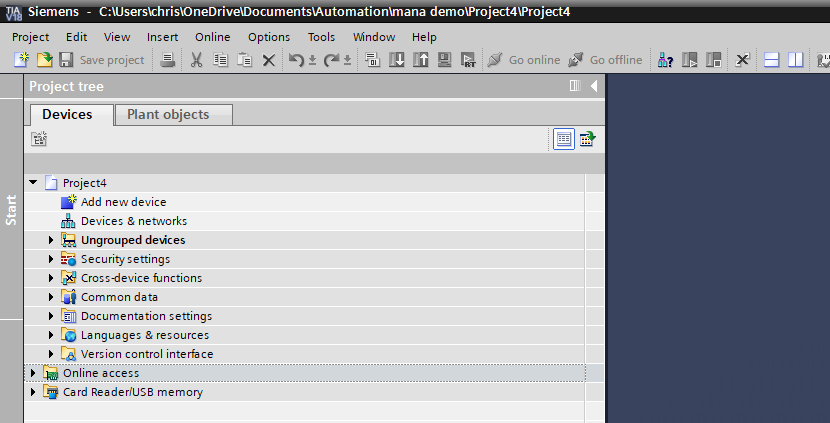This screenshot has width=830, height=423.
Task: Expand the Online access node
Action: [x=33, y=373]
